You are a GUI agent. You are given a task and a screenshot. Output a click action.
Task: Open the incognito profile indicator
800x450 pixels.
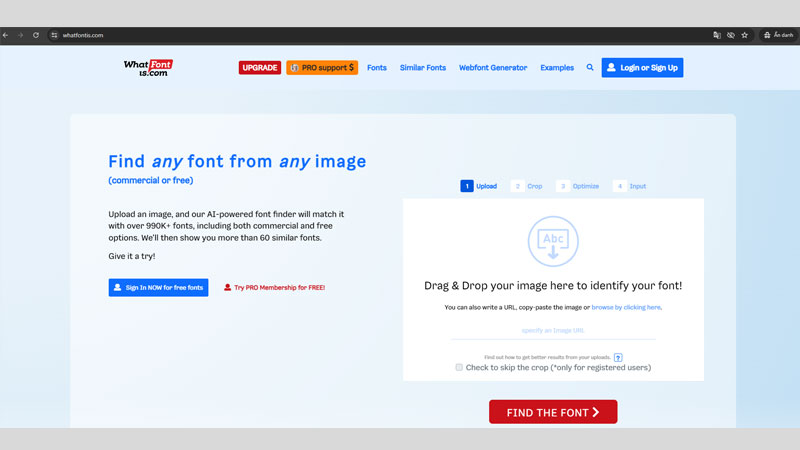[779, 35]
